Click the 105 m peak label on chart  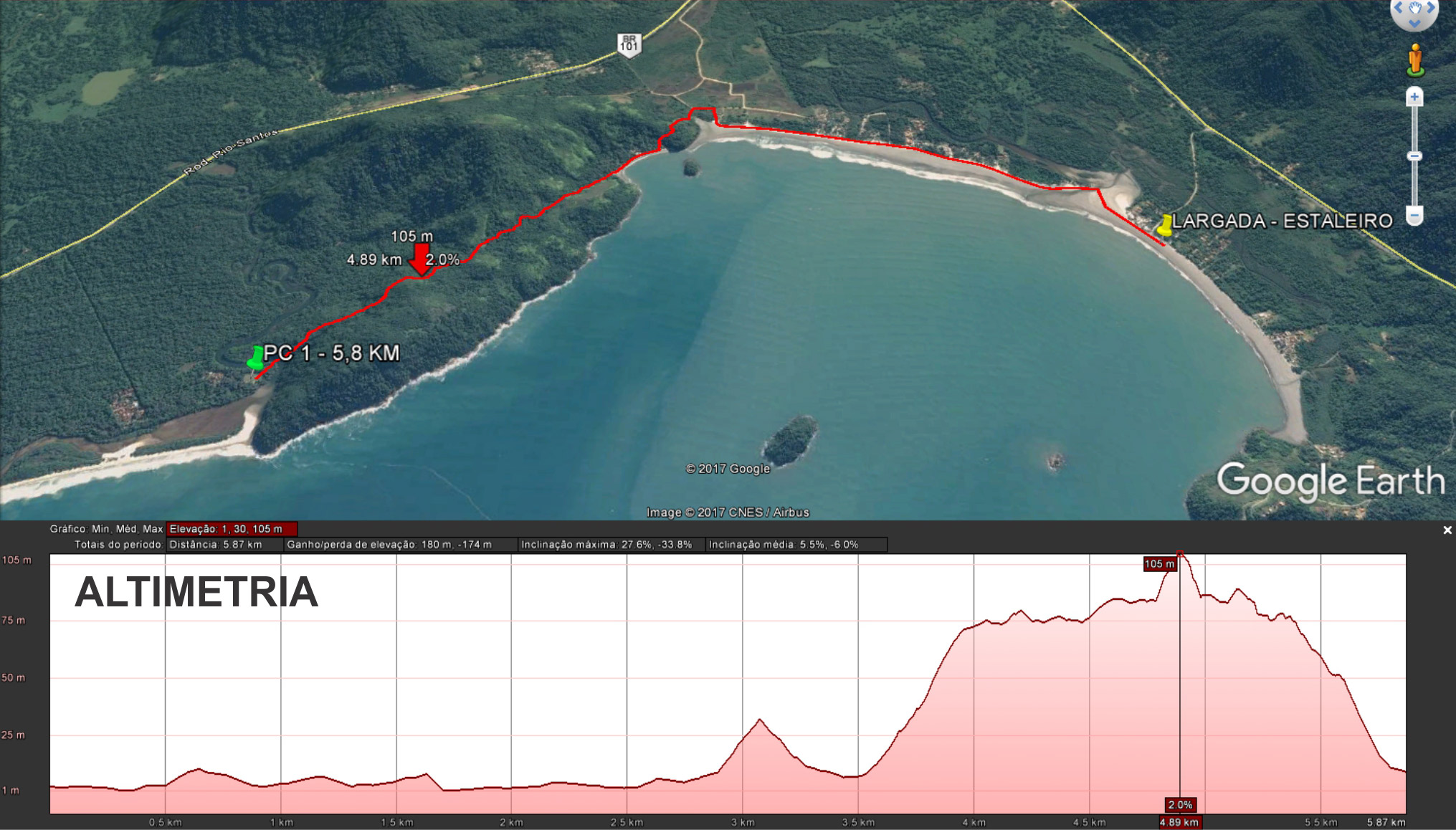coord(1159,564)
